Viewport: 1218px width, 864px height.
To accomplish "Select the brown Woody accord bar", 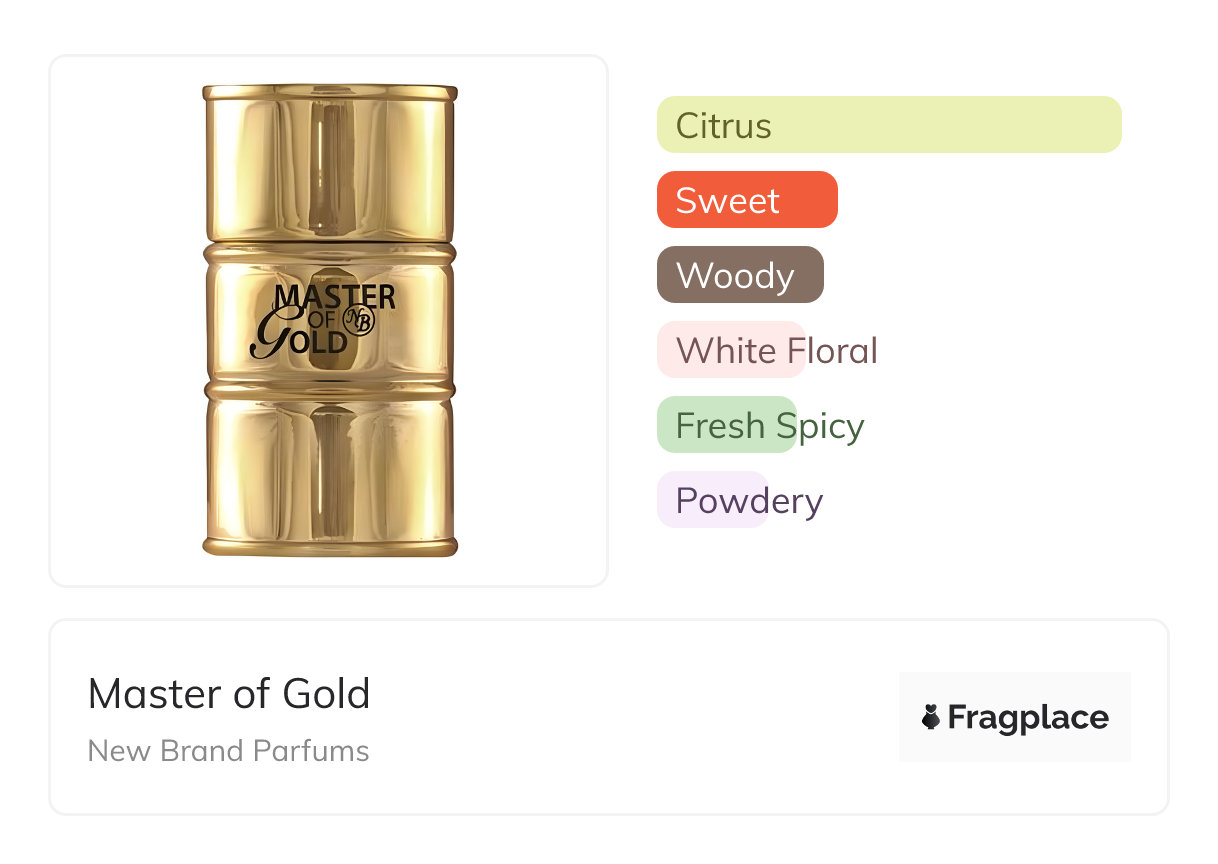I will (739, 275).
